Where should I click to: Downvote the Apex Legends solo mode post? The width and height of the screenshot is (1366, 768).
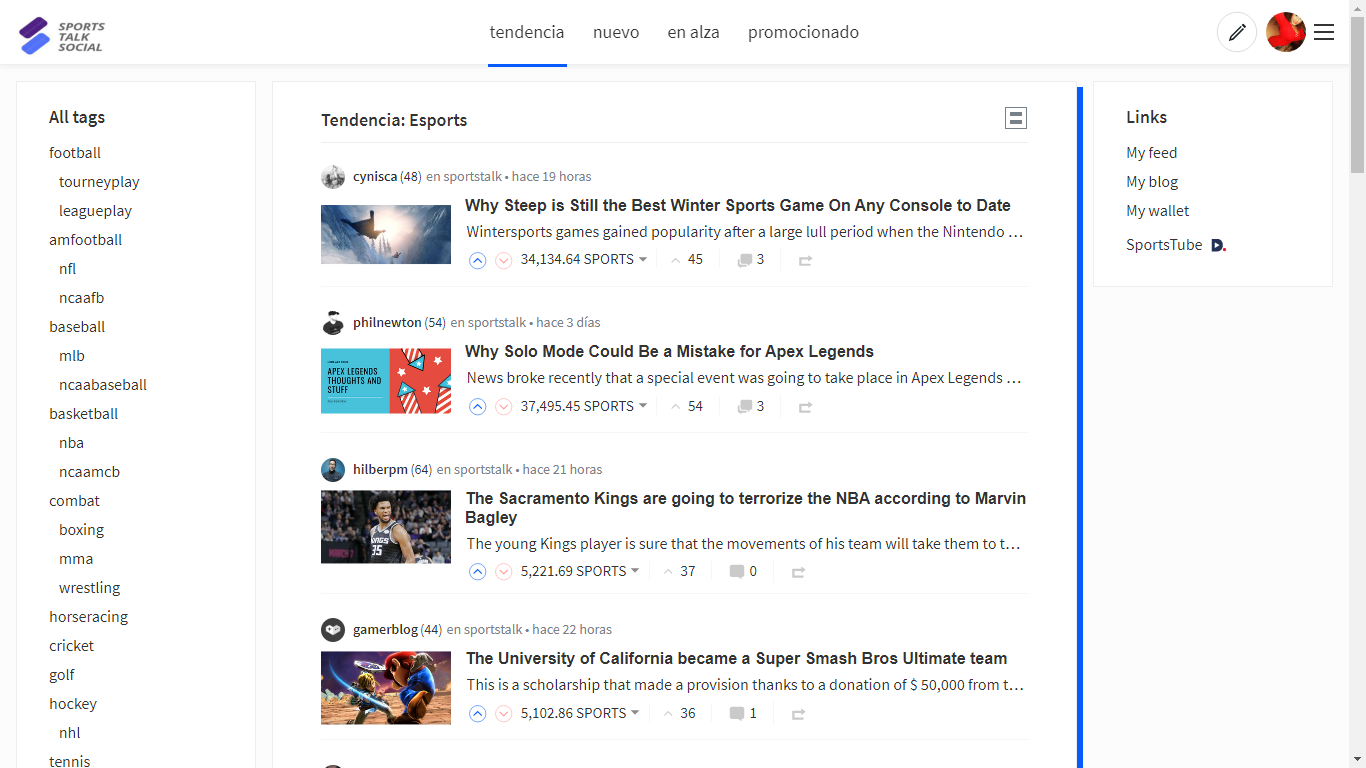coord(504,406)
